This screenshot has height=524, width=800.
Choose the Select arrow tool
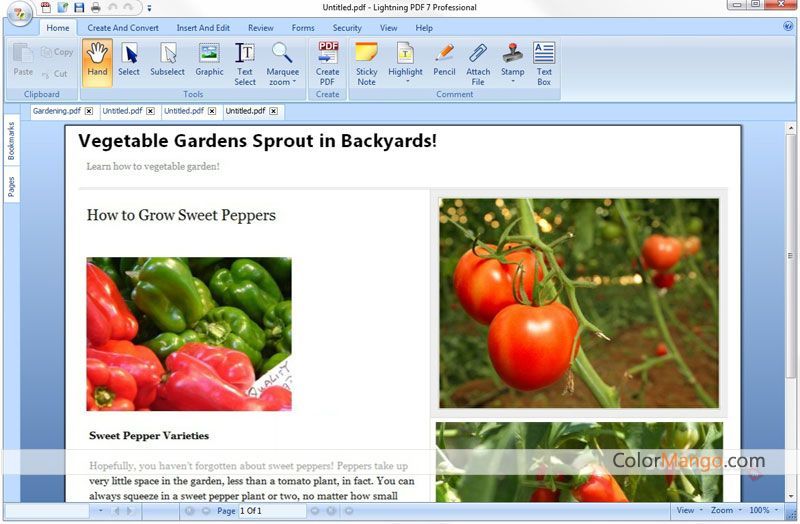coord(129,62)
